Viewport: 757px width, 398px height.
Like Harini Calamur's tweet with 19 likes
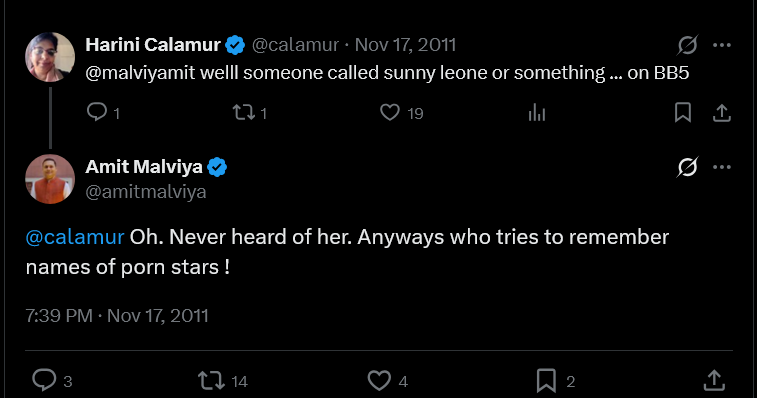390,113
